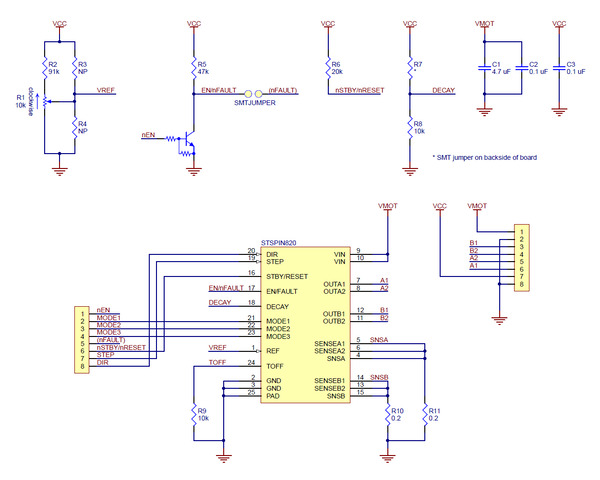
Task: Click the SENSEB2 pin name inside the chip
Action: point(329,389)
